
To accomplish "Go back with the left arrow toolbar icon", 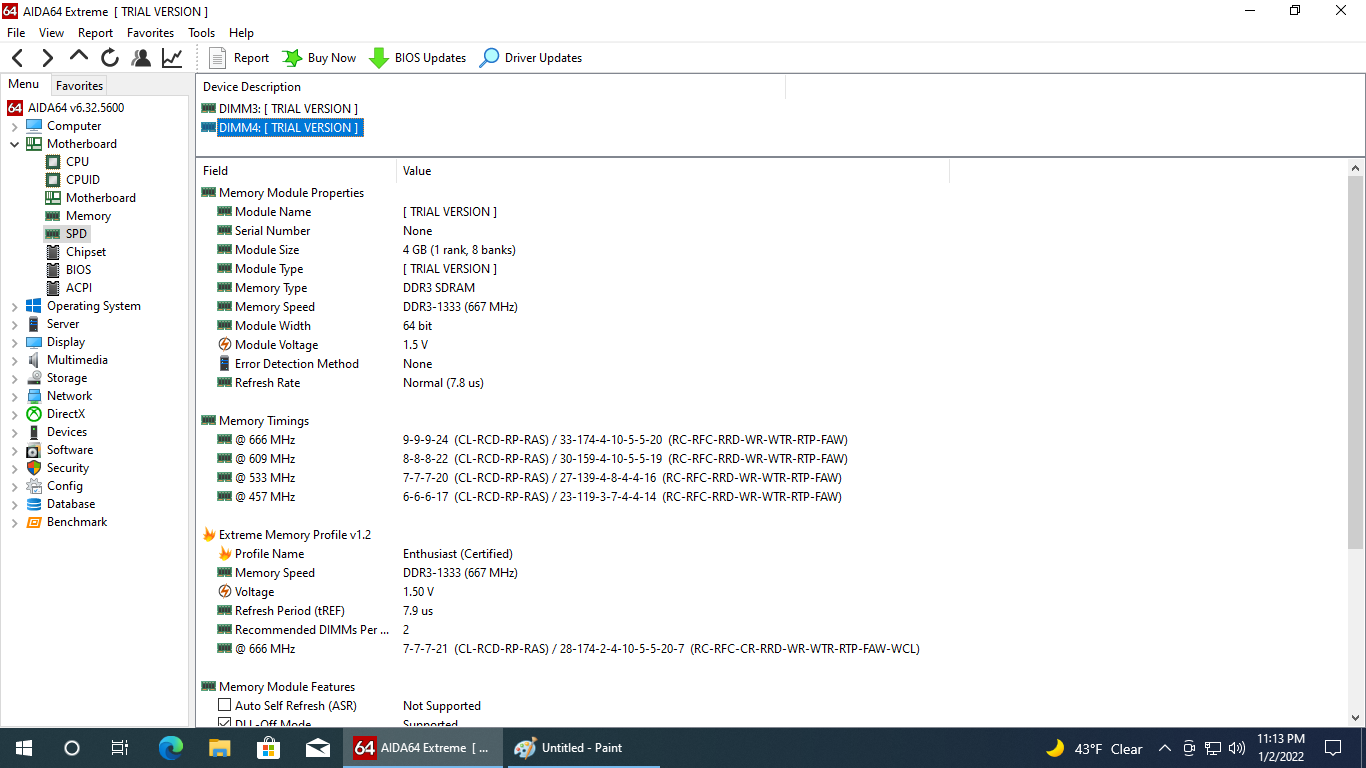I will [17, 58].
